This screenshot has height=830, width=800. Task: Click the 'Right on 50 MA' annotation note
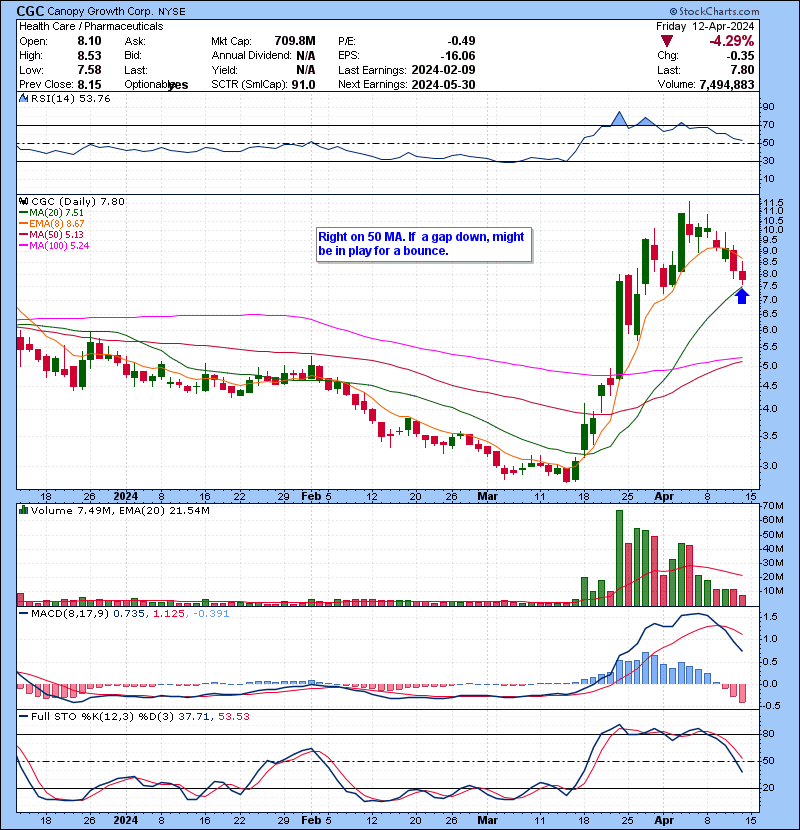click(424, 245)
